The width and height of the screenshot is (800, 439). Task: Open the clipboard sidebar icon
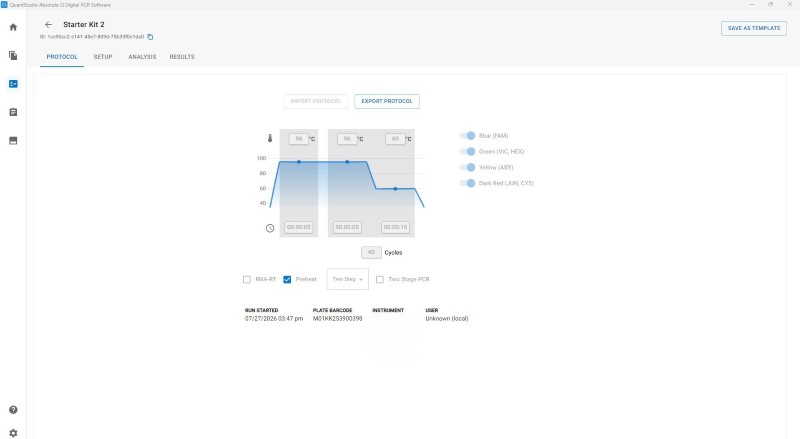13,112
